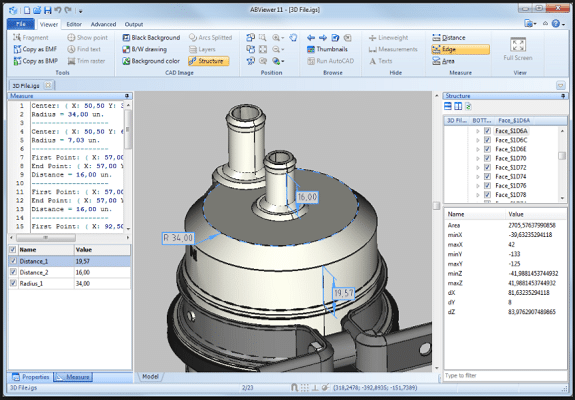This screenshot has height=400, width=575.
Task: Go to next file with right arrow
Action: (323, 37)
